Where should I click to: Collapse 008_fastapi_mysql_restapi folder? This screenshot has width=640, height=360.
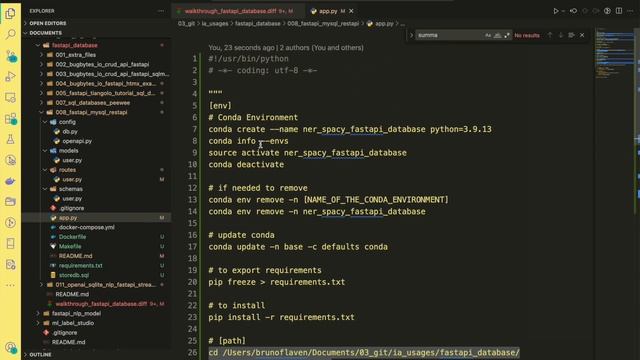click(91, 112)
